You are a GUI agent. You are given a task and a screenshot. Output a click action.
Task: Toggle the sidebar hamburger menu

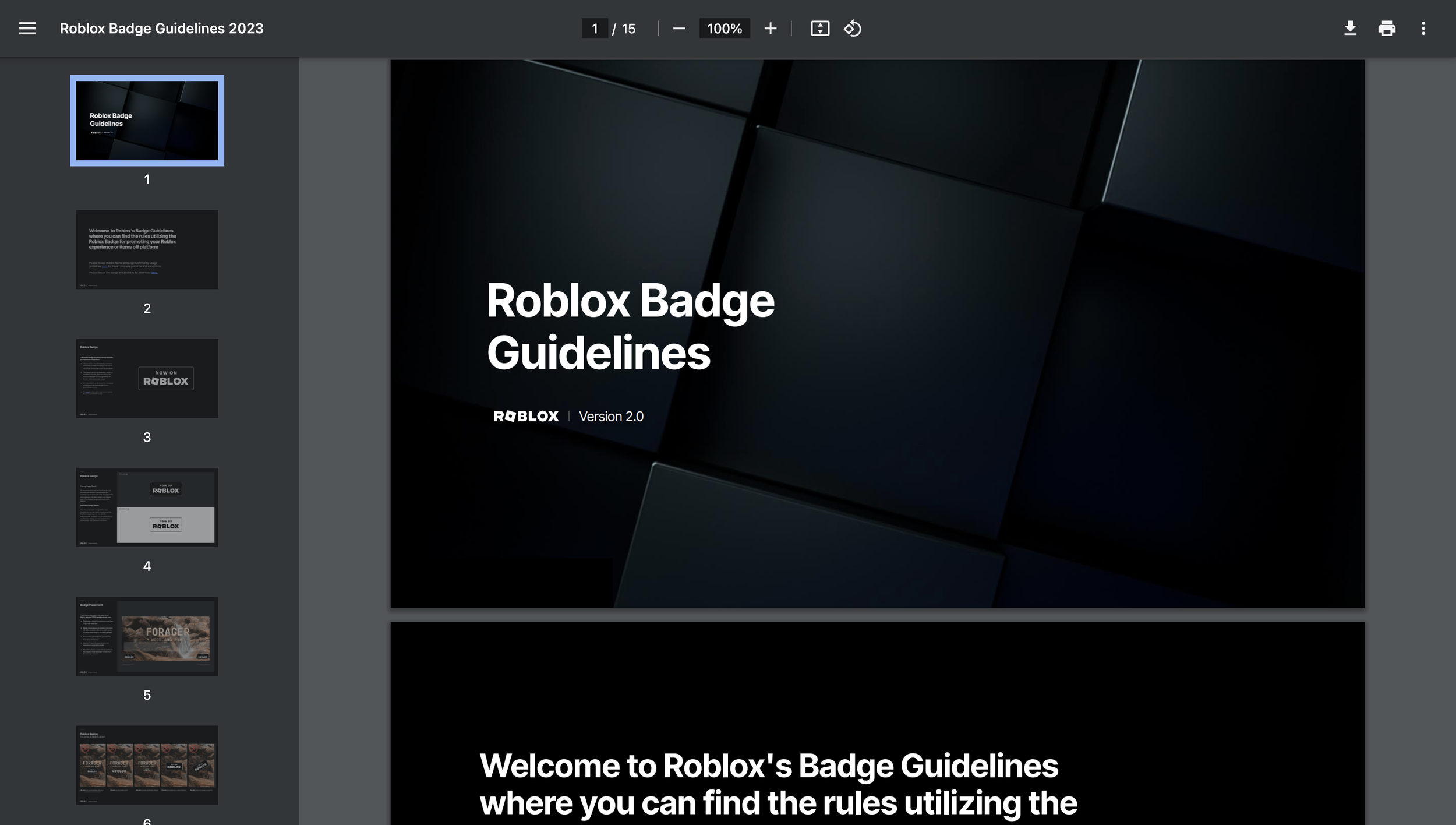point(27,29)
